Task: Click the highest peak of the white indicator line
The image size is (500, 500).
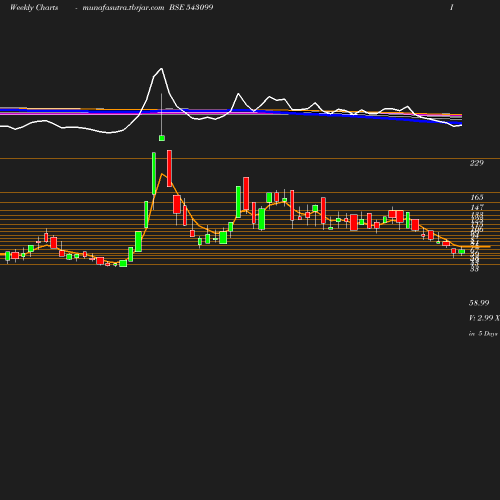Action: point(162,69)
